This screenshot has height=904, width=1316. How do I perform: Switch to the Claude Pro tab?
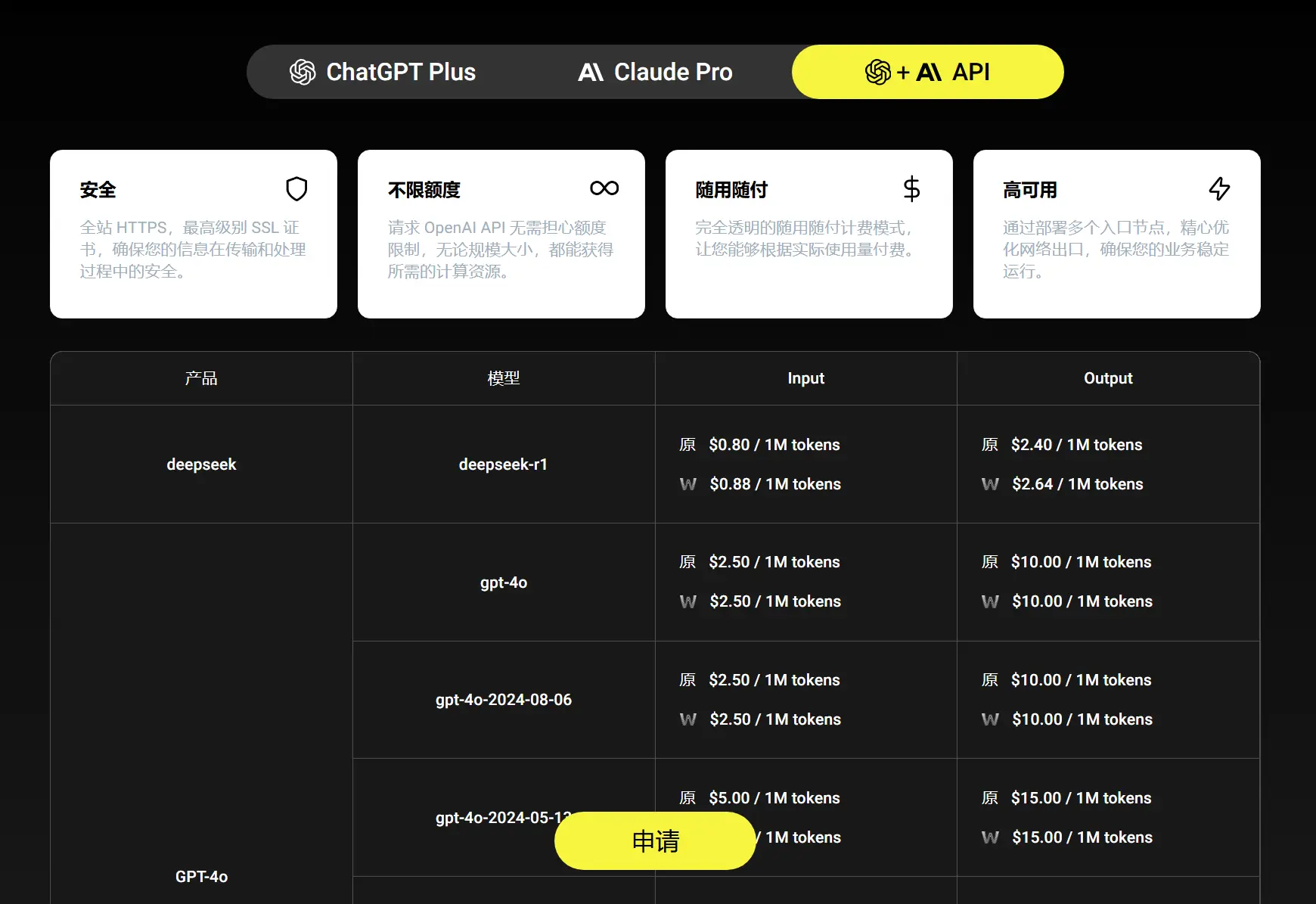pyautogui.click(x=655, y=73)
